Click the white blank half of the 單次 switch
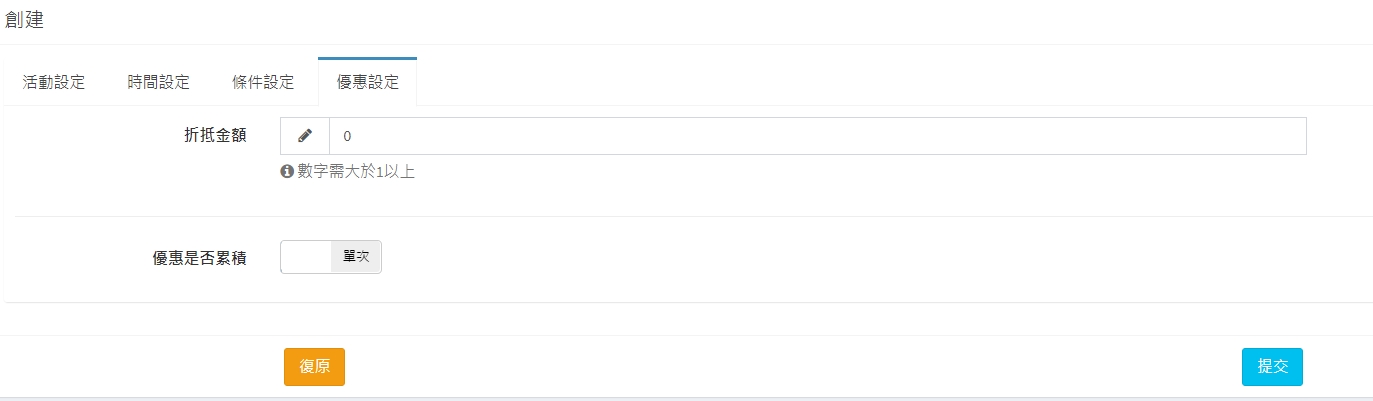 (x=306, y=257)
